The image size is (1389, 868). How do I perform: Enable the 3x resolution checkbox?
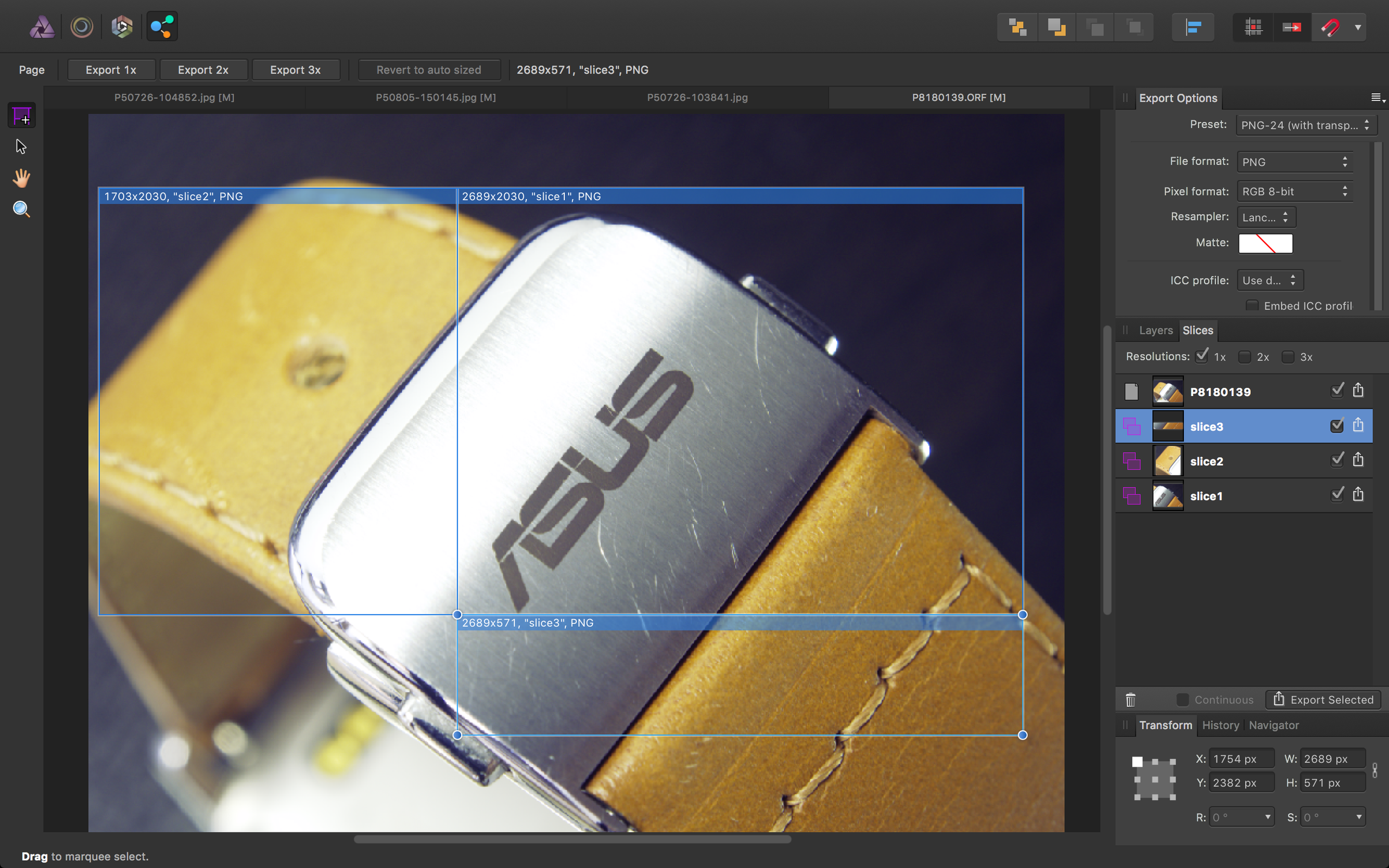[1288, 357]
